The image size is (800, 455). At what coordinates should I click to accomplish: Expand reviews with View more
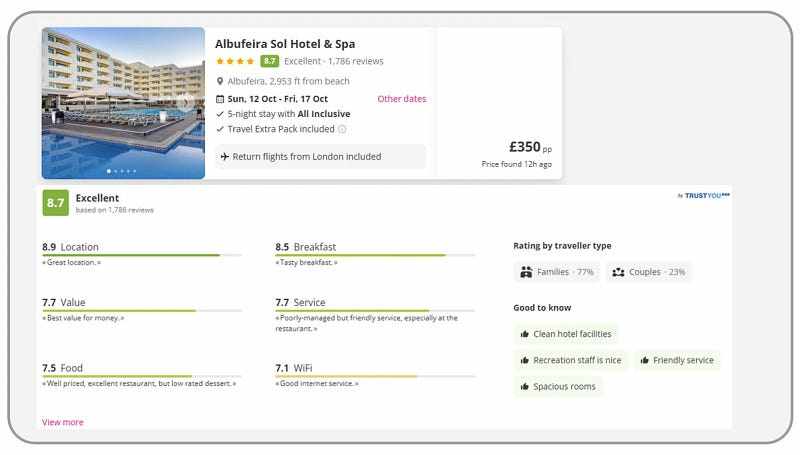[x=63, y=422]
